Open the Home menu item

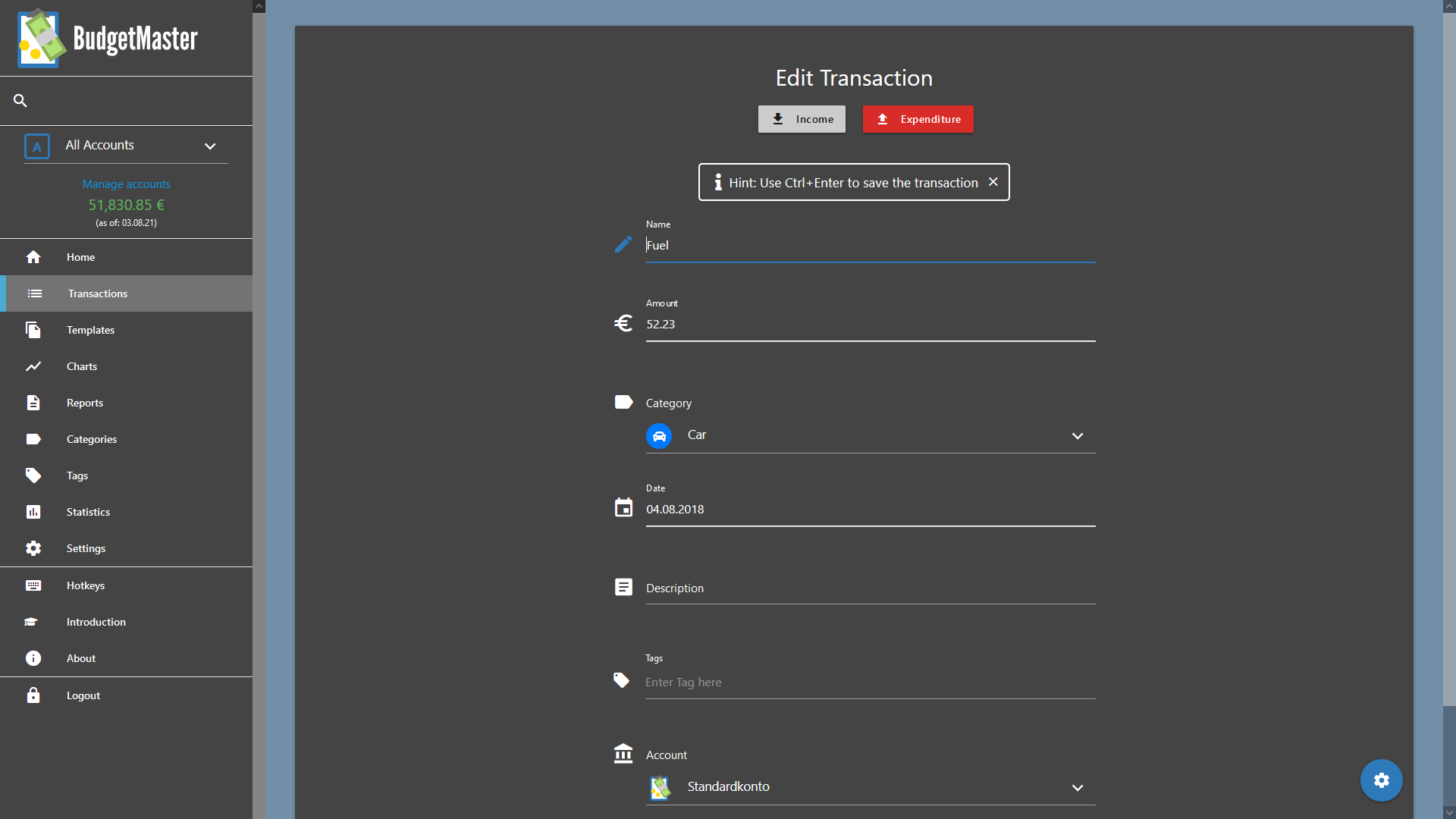[126, 257]
